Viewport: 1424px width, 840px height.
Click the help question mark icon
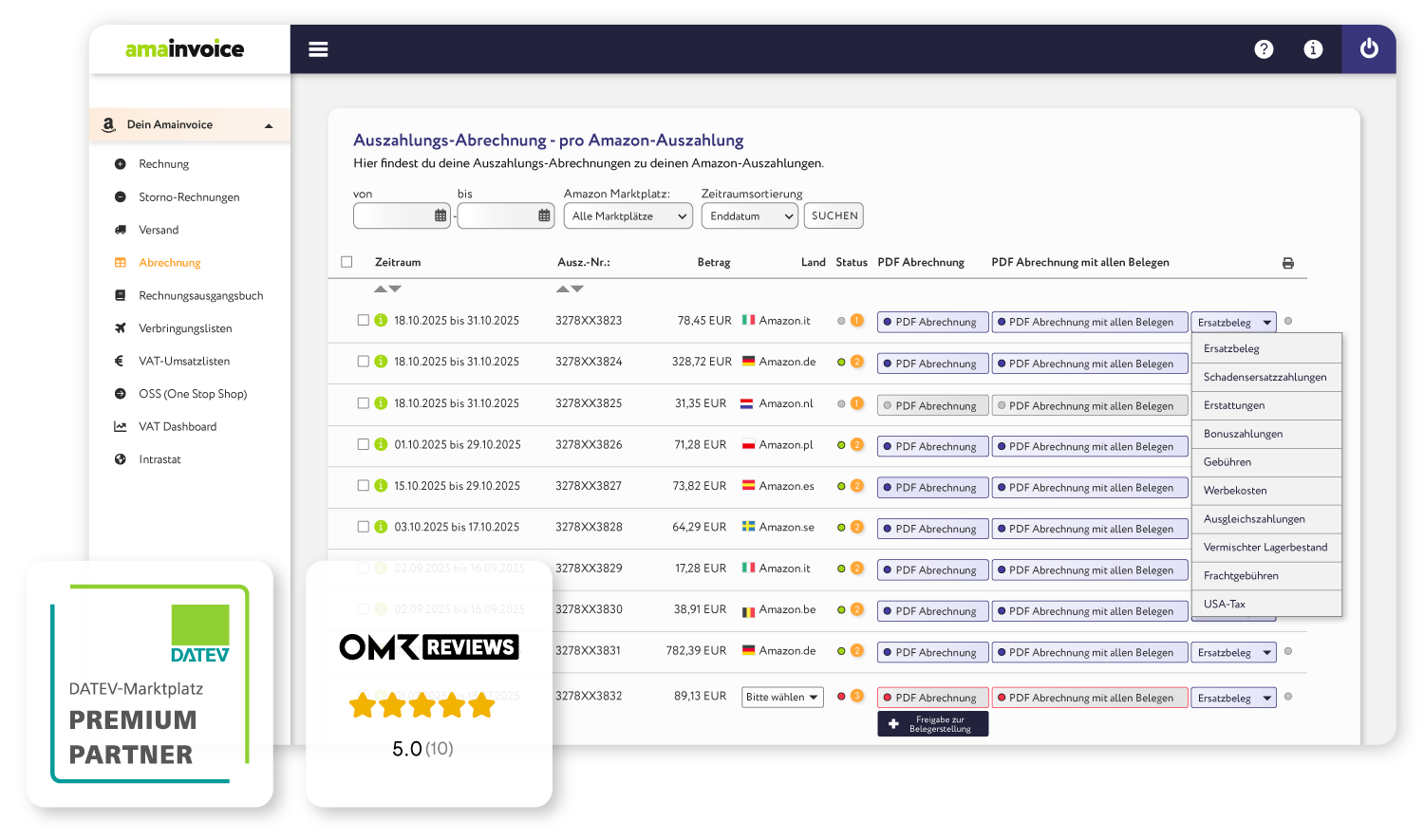click(x=1264, y=49)
